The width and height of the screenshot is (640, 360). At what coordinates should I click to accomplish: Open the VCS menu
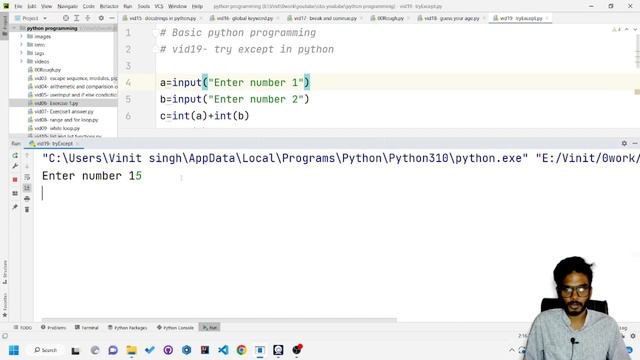(x=159, y=7)
